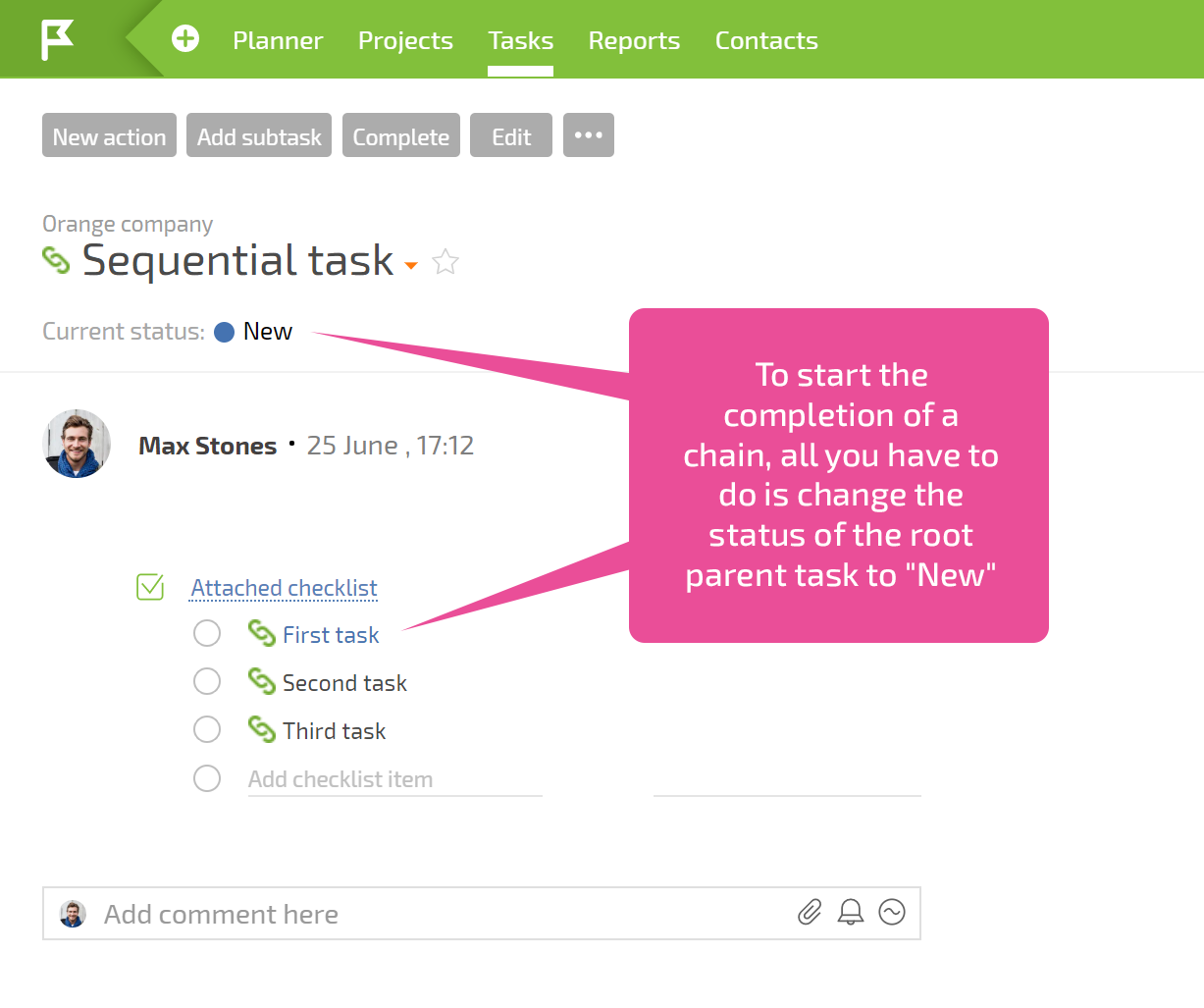Open the New status dropdown

tap(268, 332)
